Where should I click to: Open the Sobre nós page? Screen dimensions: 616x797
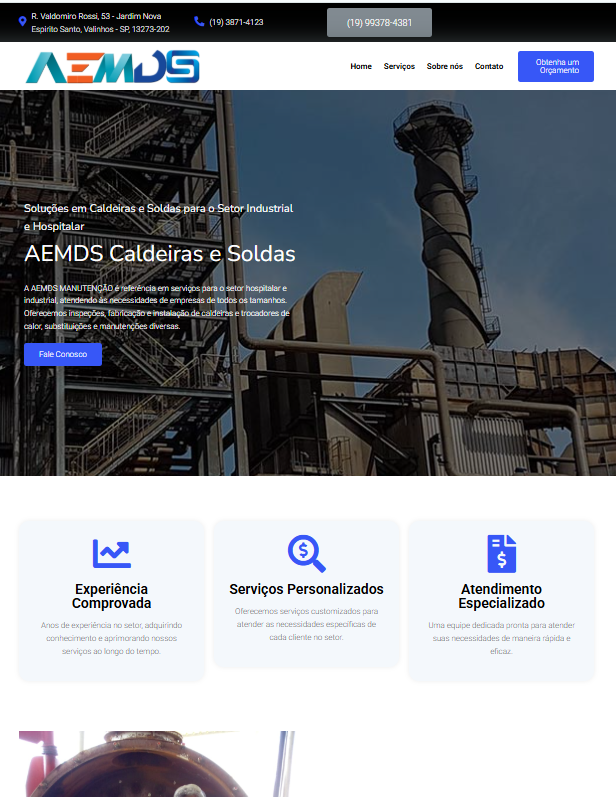445,66
